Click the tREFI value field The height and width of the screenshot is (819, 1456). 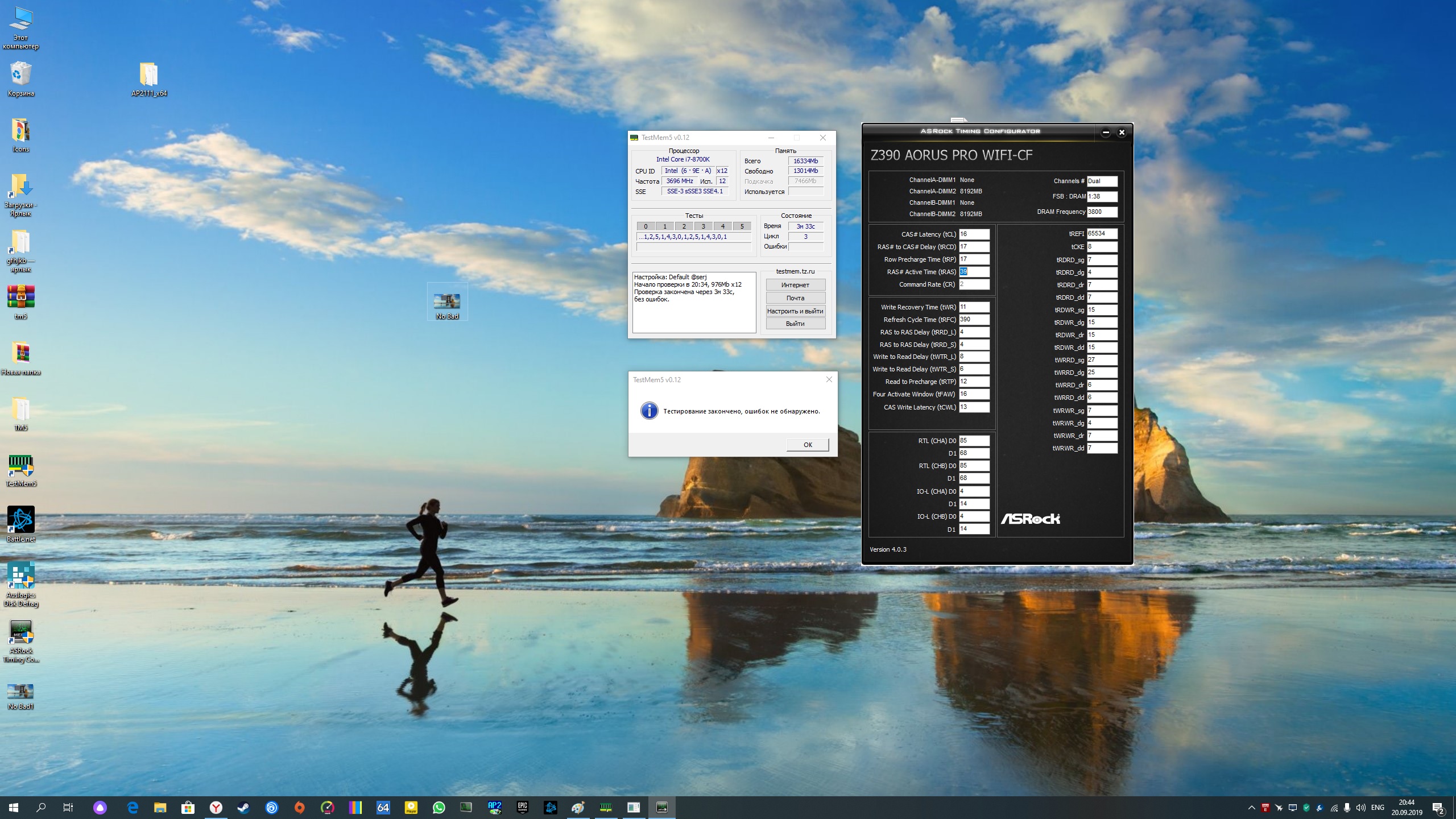1102,234
